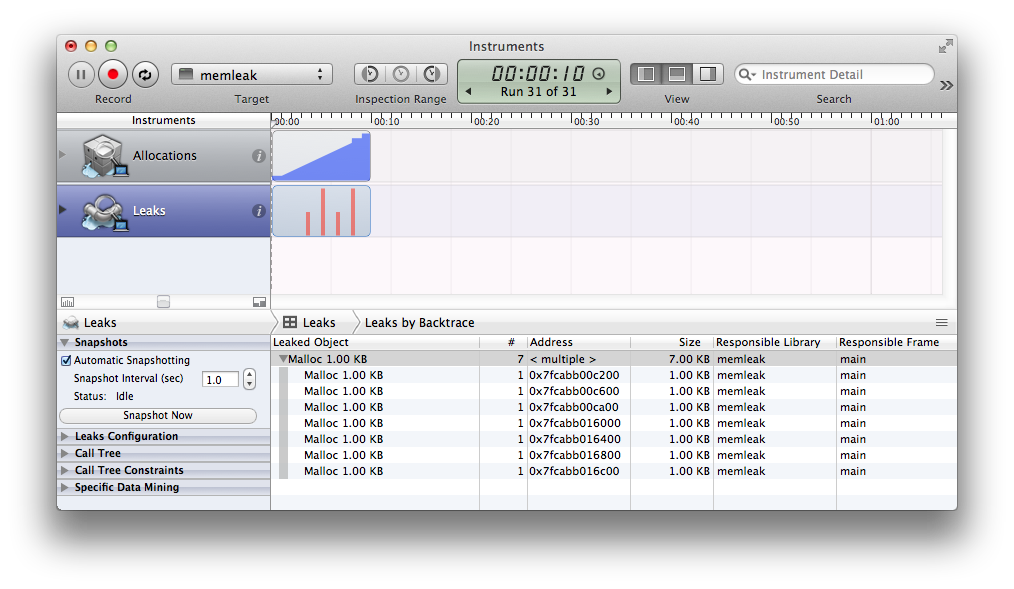Click the Instruments column header

click(x=164, y=121)
